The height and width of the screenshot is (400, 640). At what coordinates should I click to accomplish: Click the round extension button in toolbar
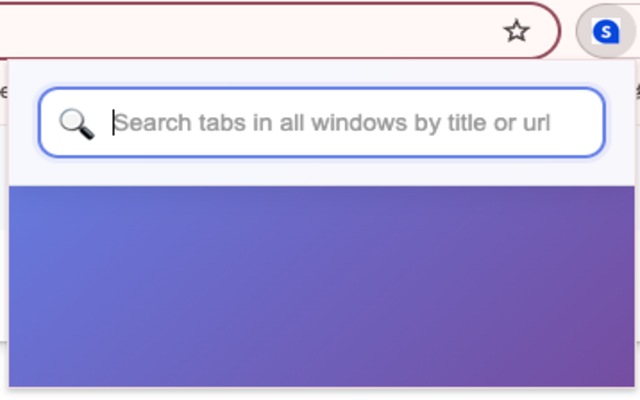[605, 32]
